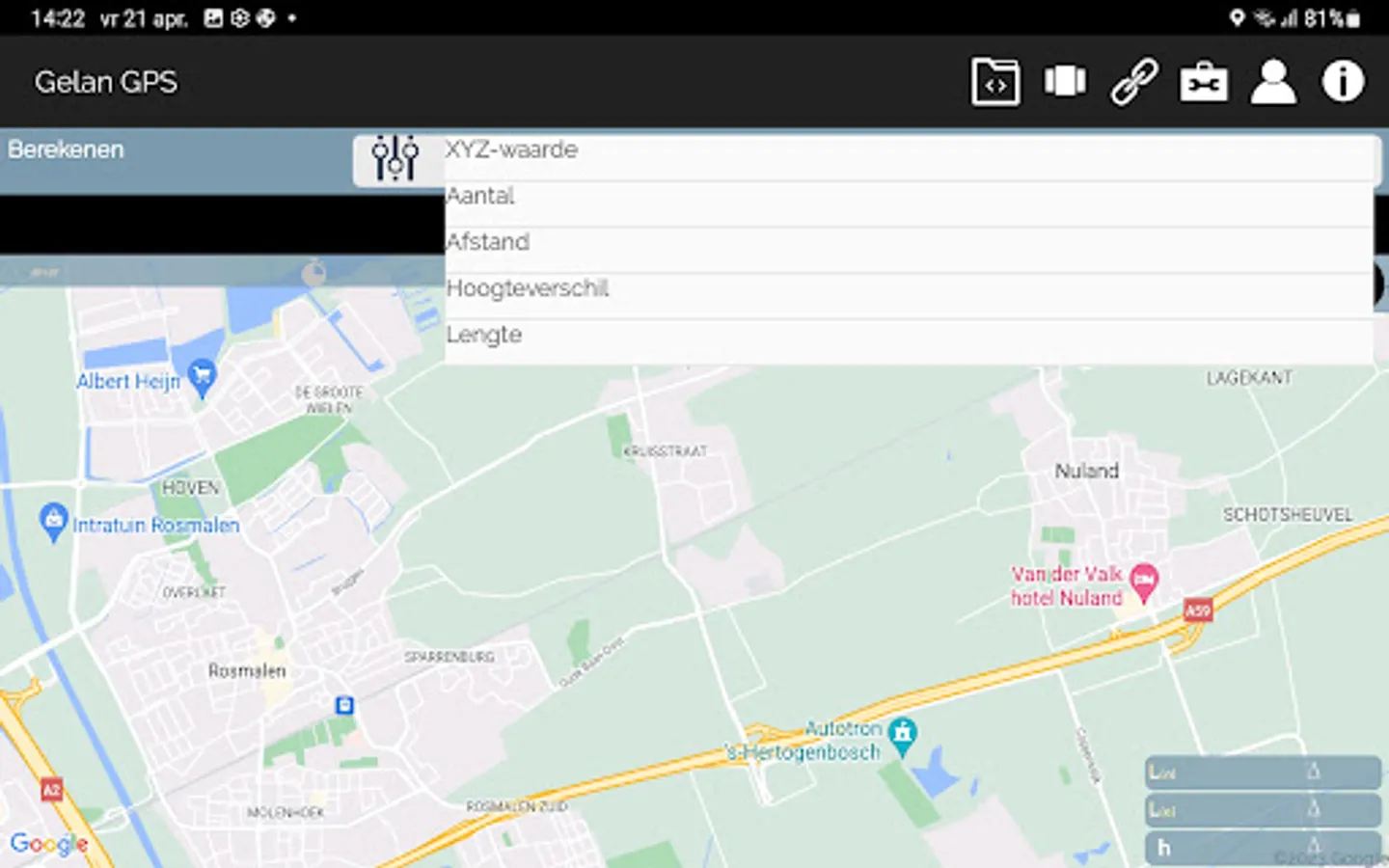Choose Aantal option

[x=909, y=203]
